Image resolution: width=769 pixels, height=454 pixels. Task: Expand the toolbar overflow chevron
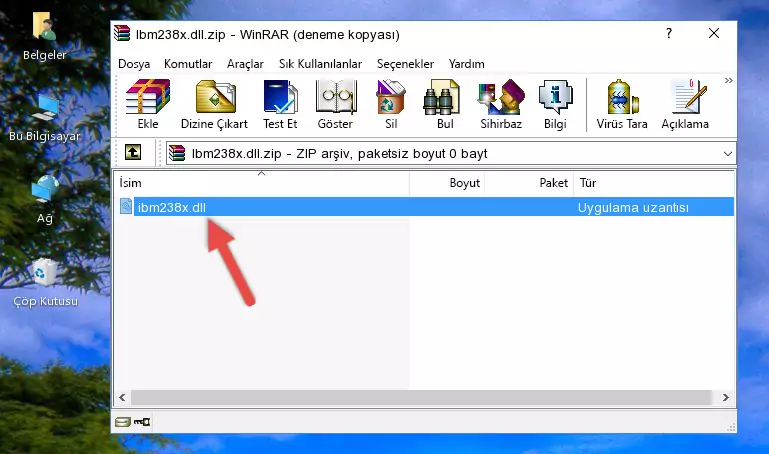728,80
